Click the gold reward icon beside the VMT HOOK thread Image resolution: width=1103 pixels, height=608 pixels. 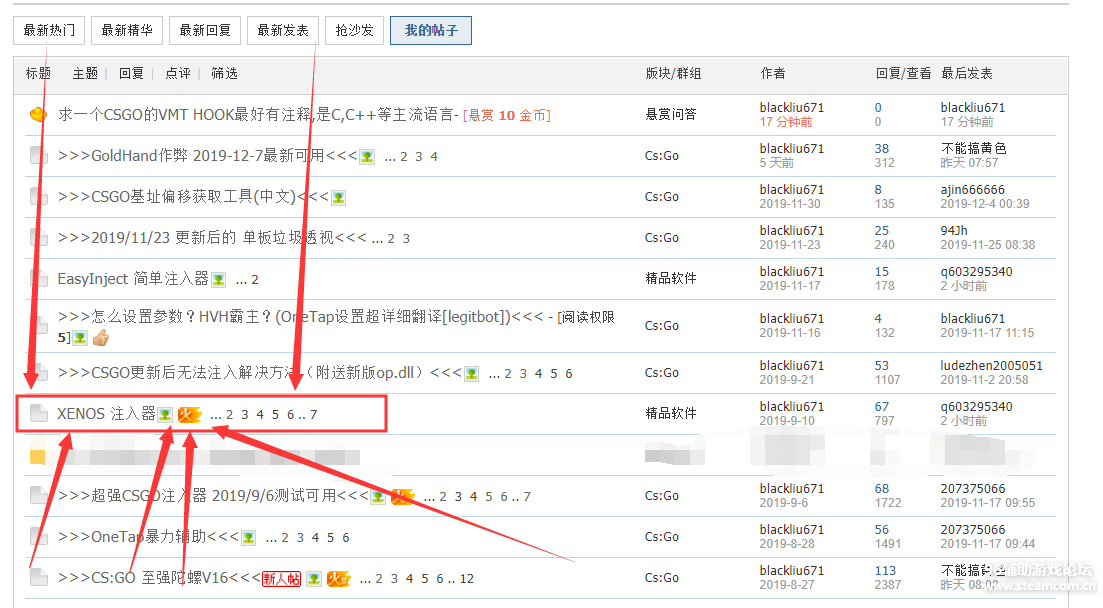[x=38, y=115]
